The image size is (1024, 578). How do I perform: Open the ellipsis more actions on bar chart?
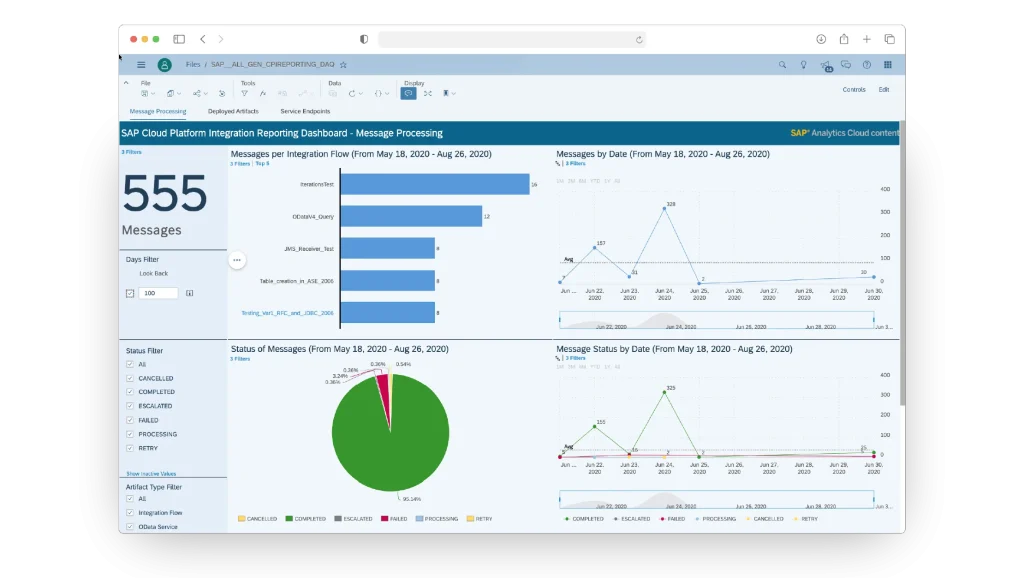[237, 260]
